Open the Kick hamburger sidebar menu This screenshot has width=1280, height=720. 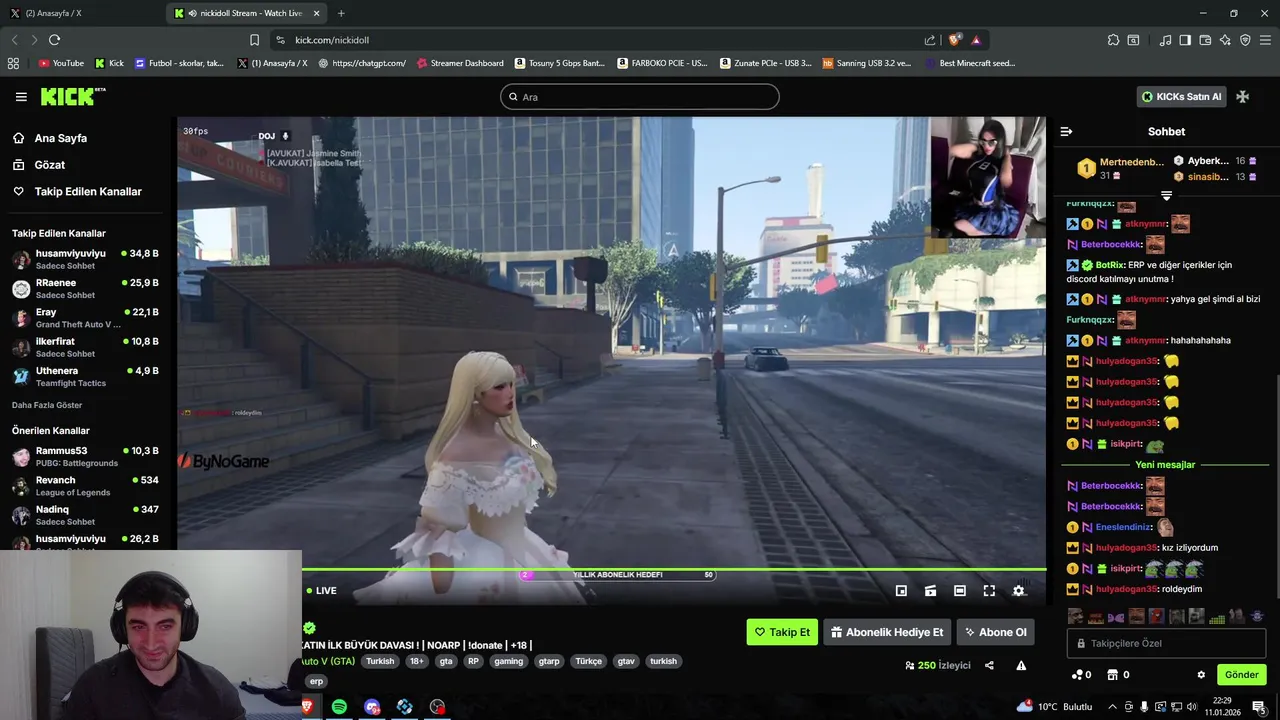(x=21, y=97)
